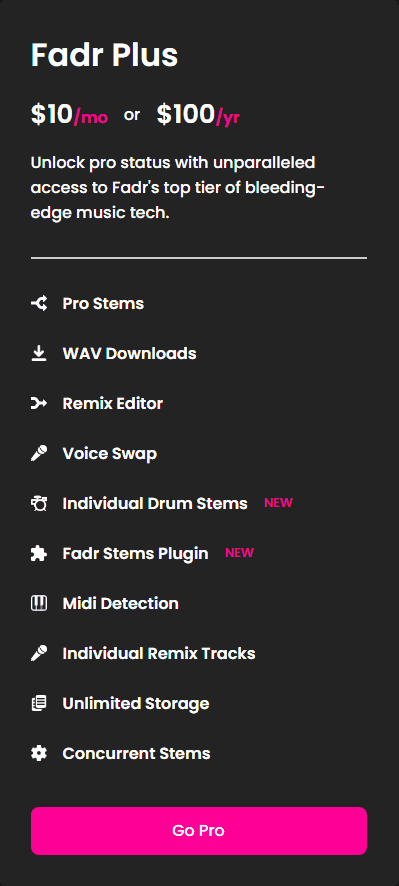Select the $100/yr yearly price
This screenshot has height=886, width=399.
point(198,115)
